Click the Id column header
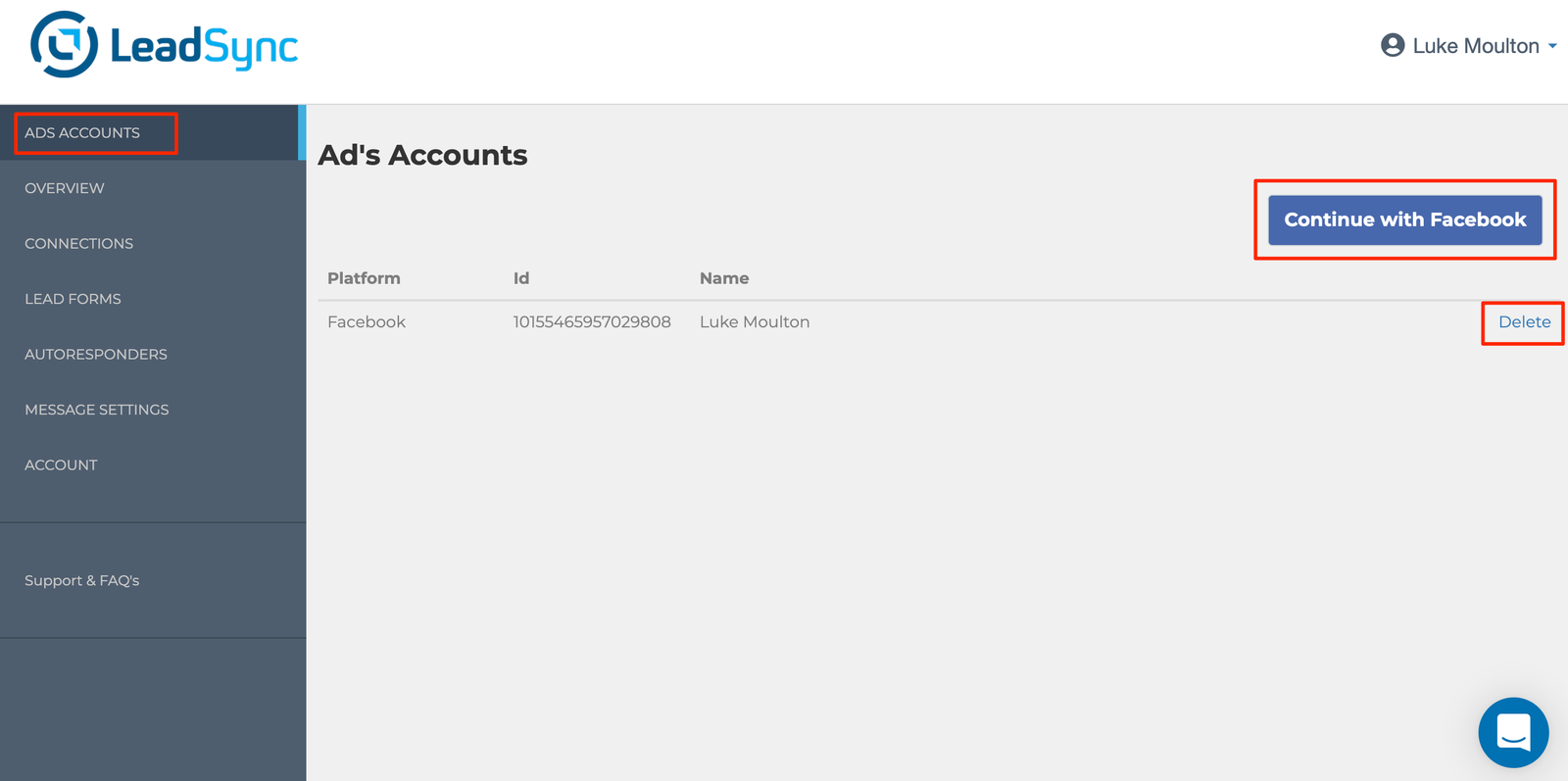Screen dimensions: 1568x781 click(521, 278)
